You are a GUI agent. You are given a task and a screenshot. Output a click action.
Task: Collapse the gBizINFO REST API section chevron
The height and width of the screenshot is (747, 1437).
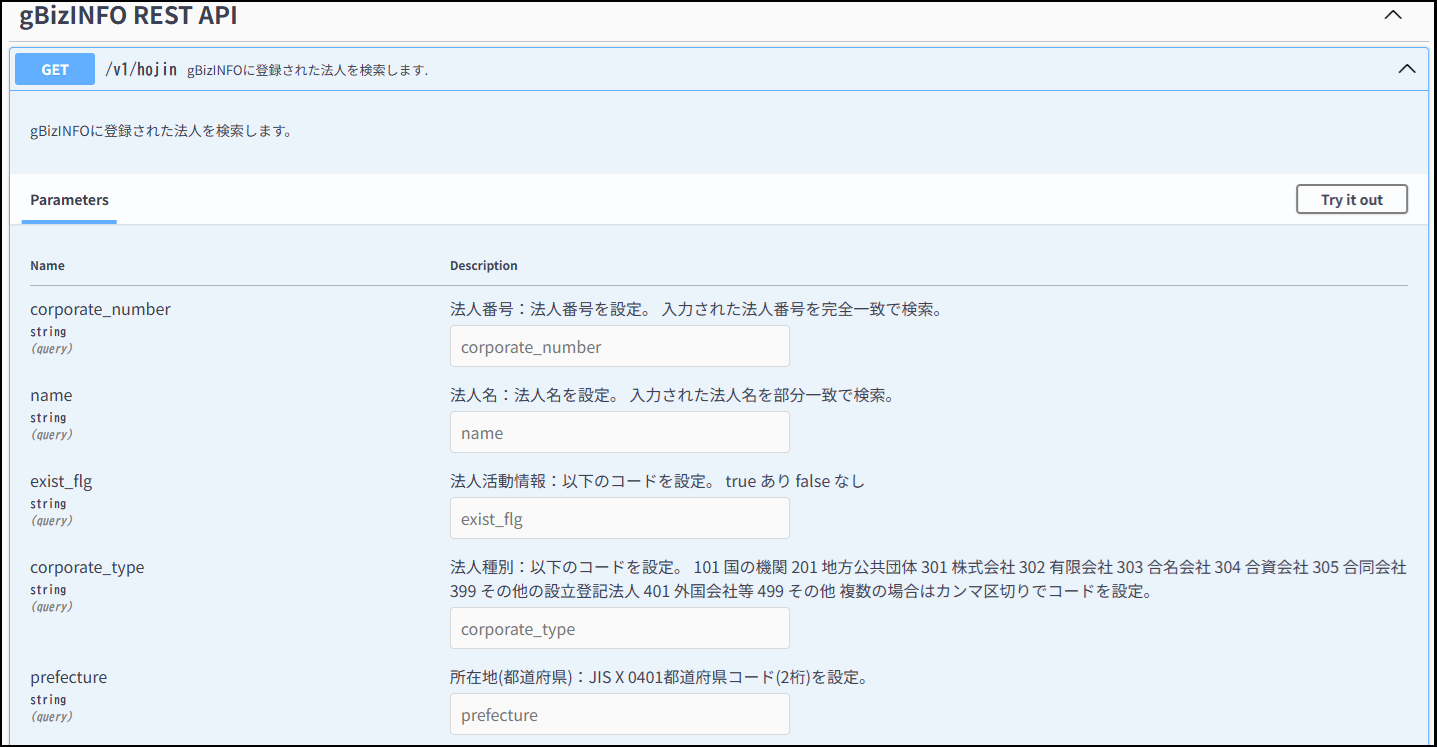pos(1392,15)
